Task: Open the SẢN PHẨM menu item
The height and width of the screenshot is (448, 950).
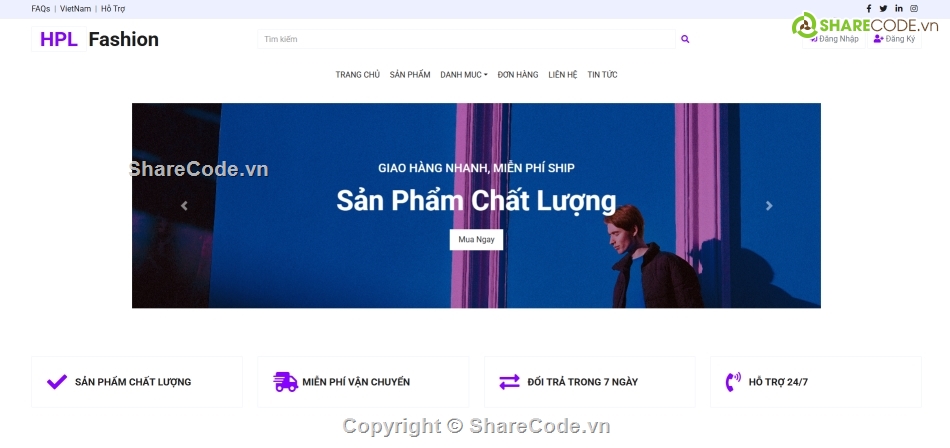Action: (410, 75)
